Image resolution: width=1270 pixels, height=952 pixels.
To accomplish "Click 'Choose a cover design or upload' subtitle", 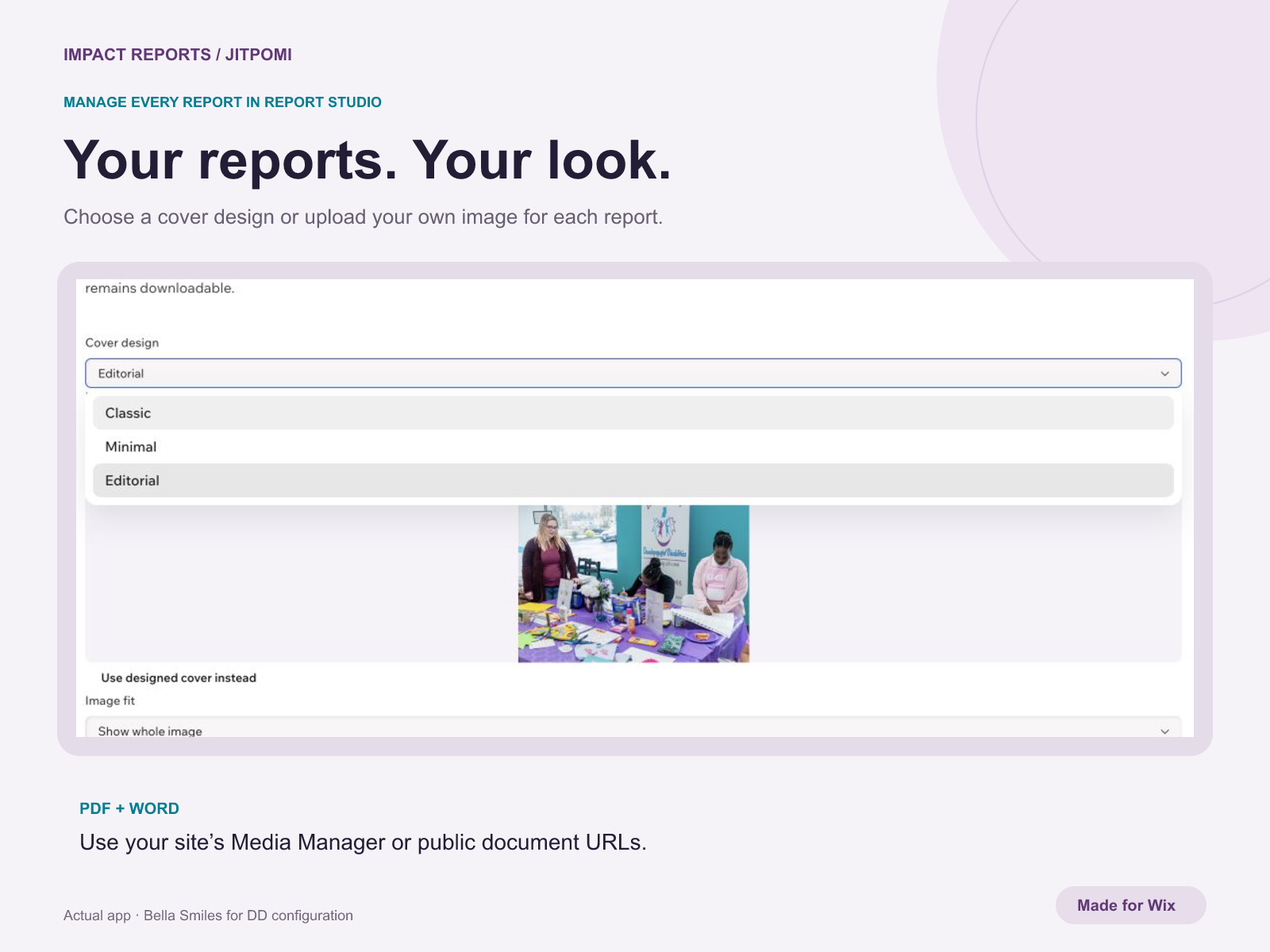I will tap(363, 217).
